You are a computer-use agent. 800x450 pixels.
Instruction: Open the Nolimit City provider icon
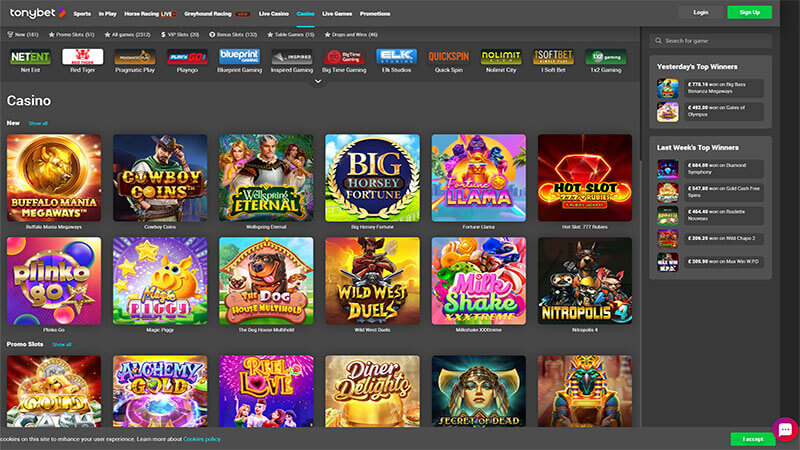pos(501,57)
